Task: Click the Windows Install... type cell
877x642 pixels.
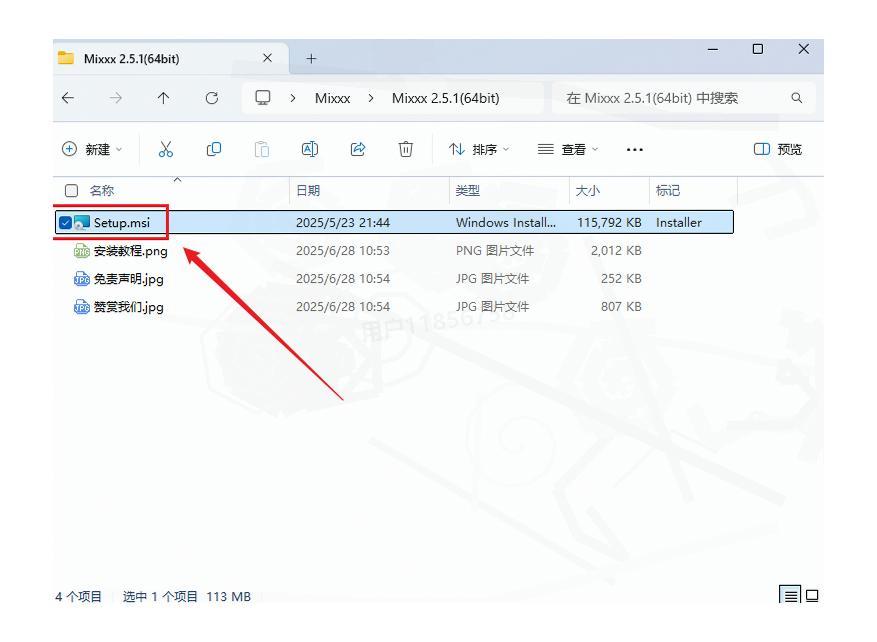Action: tap(506, 223)
